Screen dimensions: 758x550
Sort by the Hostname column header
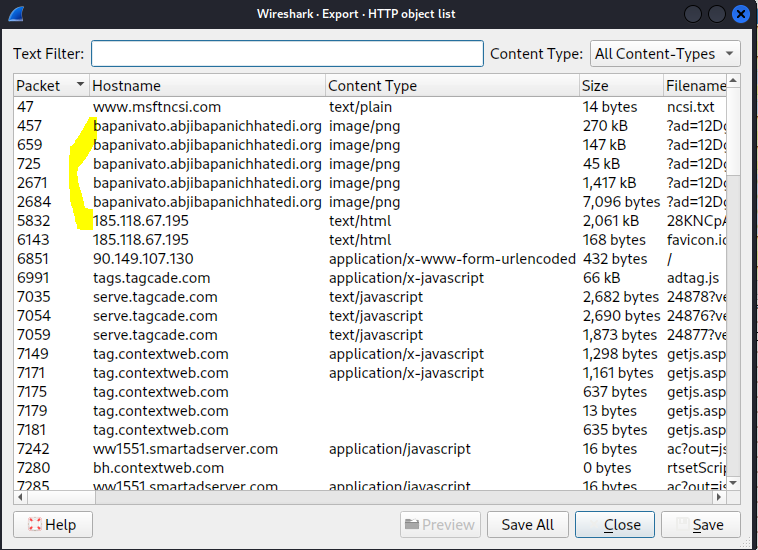pos(207,86)
